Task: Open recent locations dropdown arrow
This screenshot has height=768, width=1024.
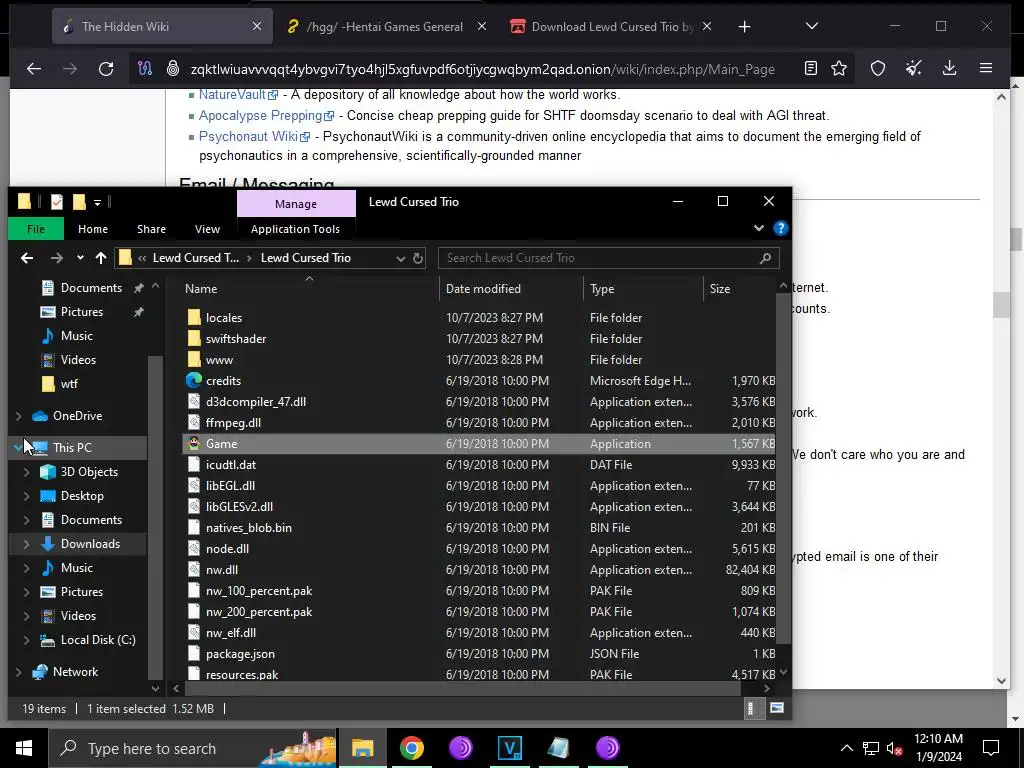Action: coord(80,258)
